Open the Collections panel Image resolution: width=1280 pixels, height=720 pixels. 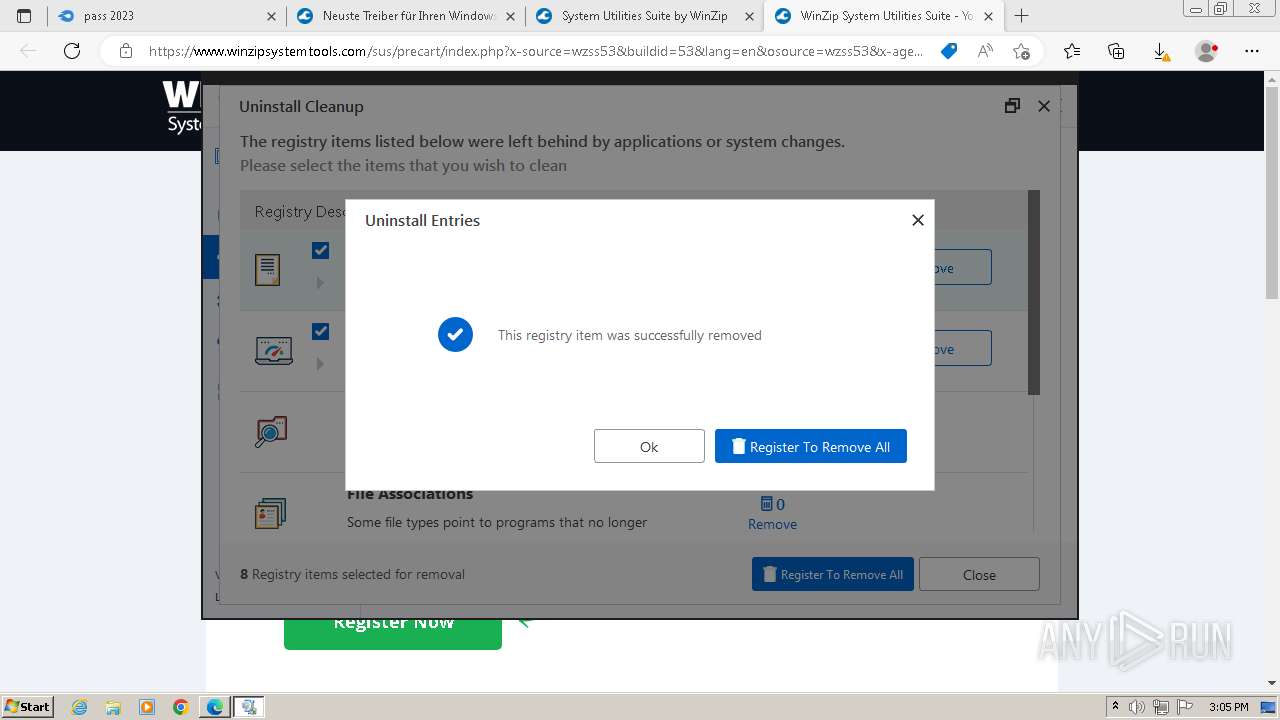1116,51
